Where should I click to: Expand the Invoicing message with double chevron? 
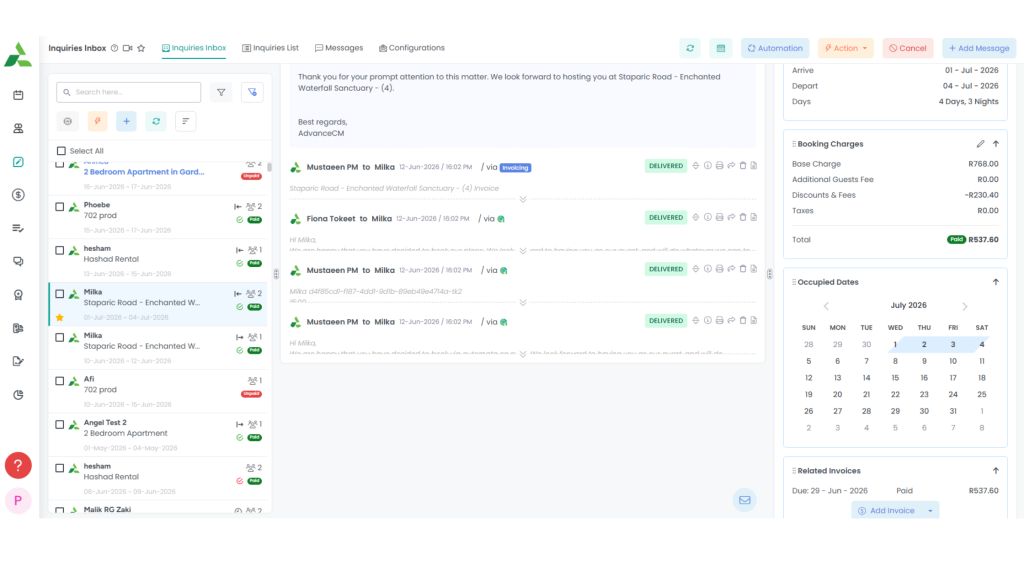click(523, 199)
